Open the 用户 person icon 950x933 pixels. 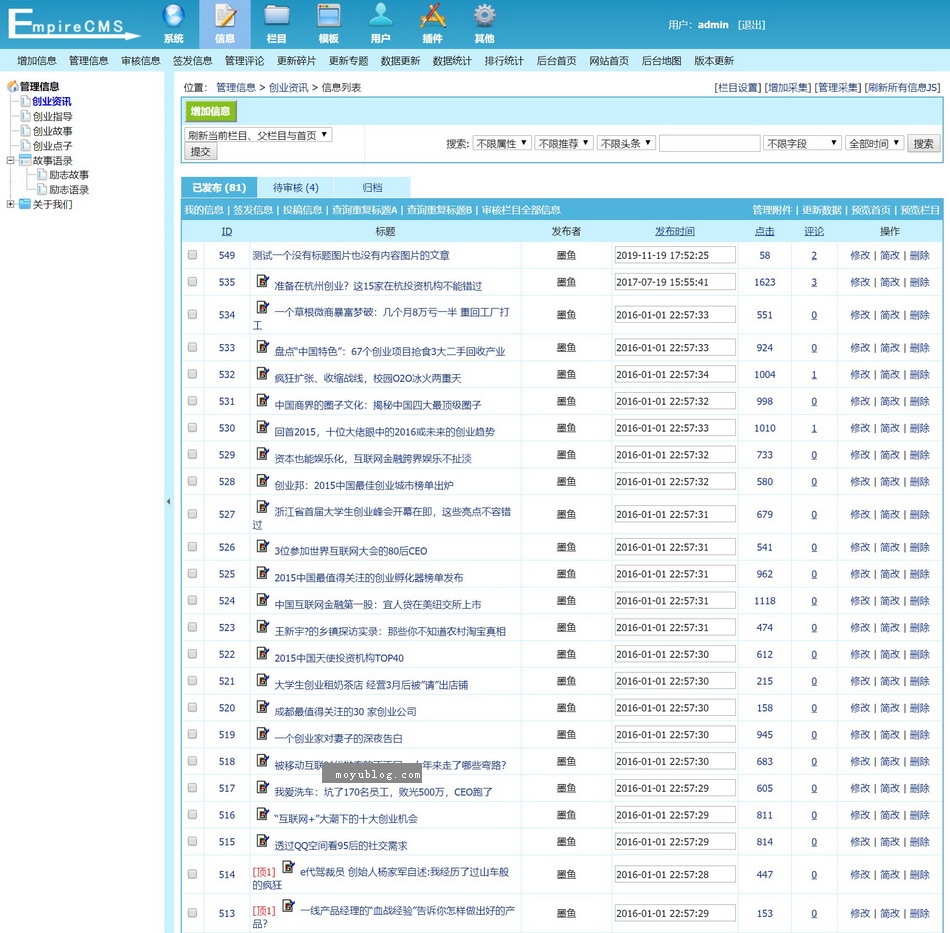[380, 16]
